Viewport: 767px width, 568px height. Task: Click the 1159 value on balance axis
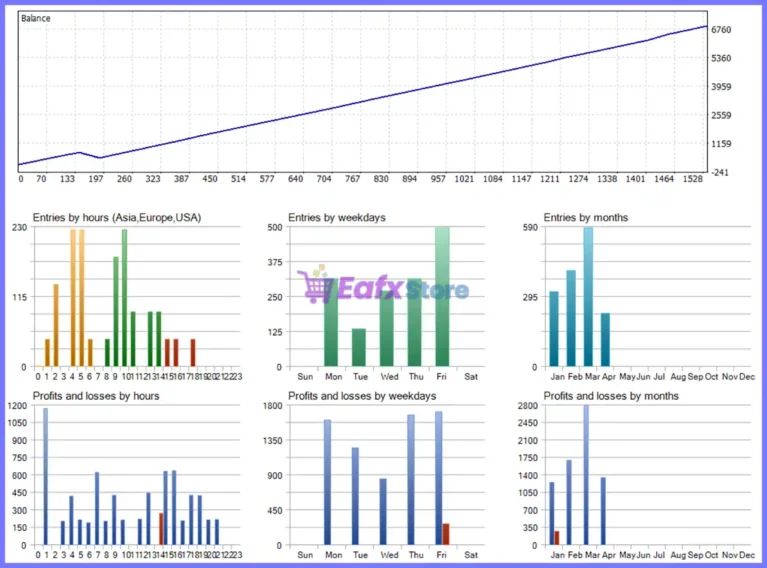[x=721, y=144]
